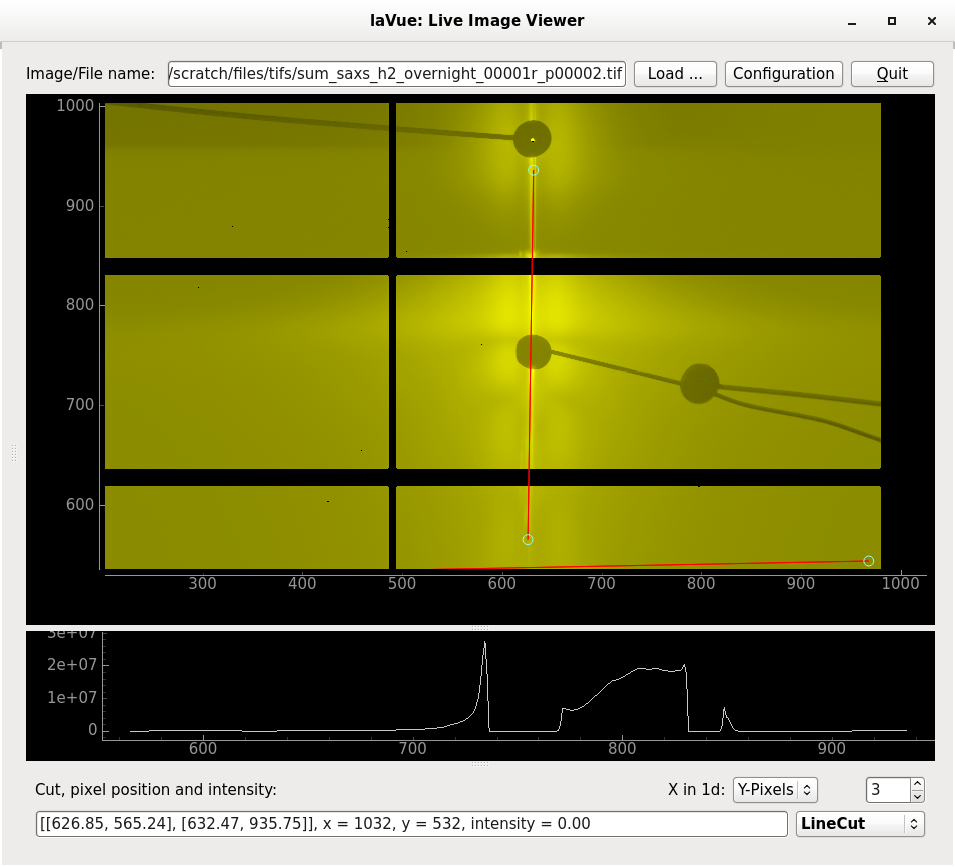Decrease the line width spinbox value
This screenshot has width=955, height=867.
917,796
